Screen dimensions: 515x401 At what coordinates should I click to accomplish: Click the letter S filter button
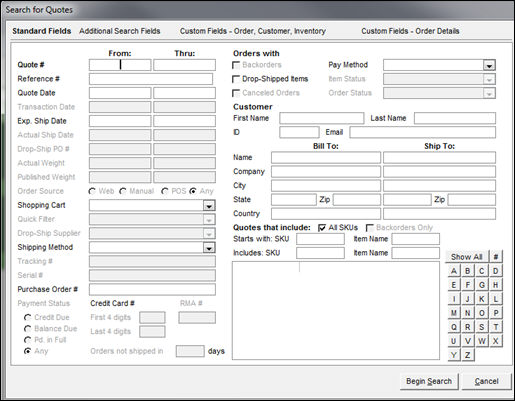click(482, 327)
